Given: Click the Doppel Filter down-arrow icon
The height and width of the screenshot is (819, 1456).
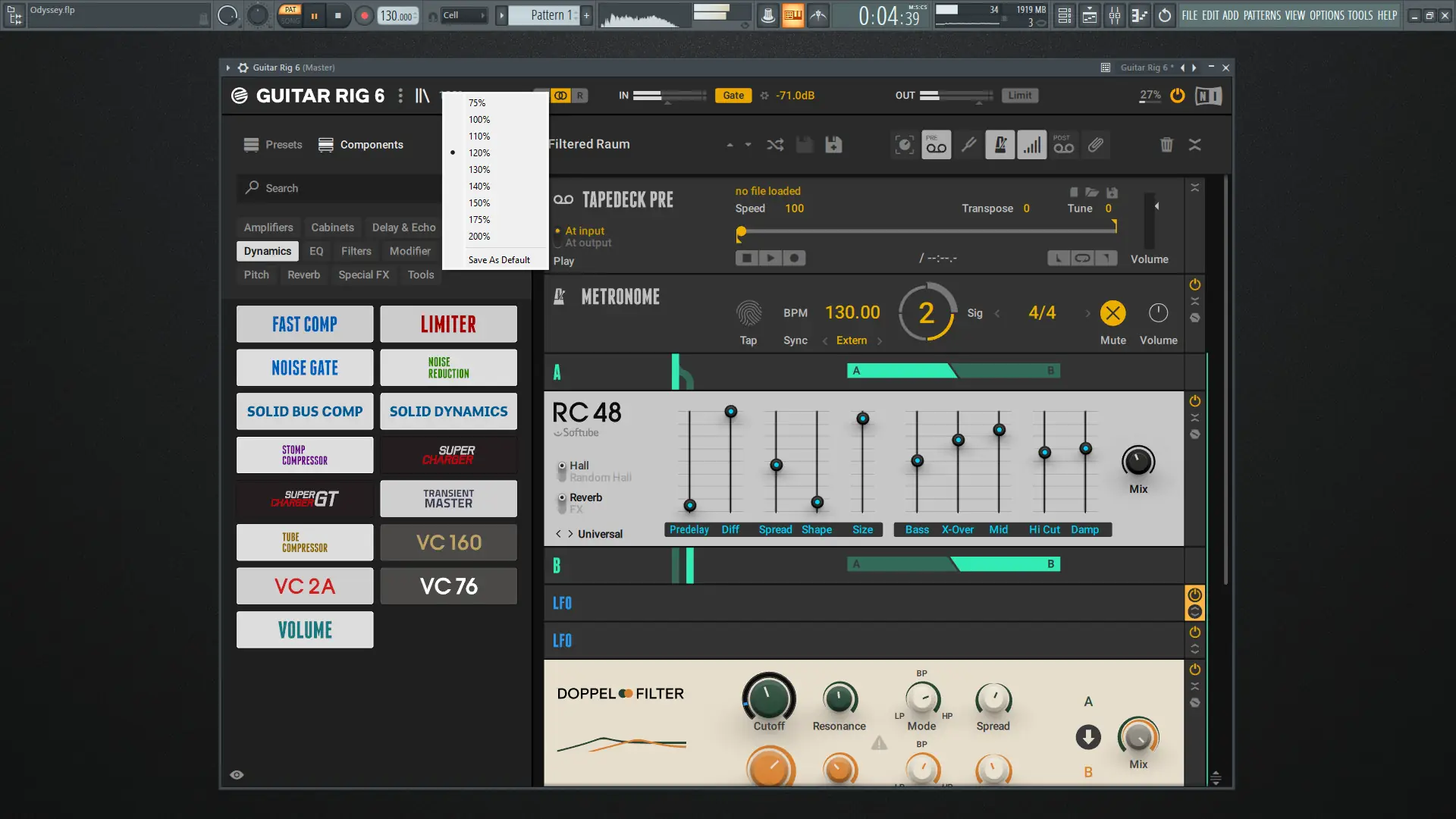Looking at the screenshot, I should tap(1088, 737).
